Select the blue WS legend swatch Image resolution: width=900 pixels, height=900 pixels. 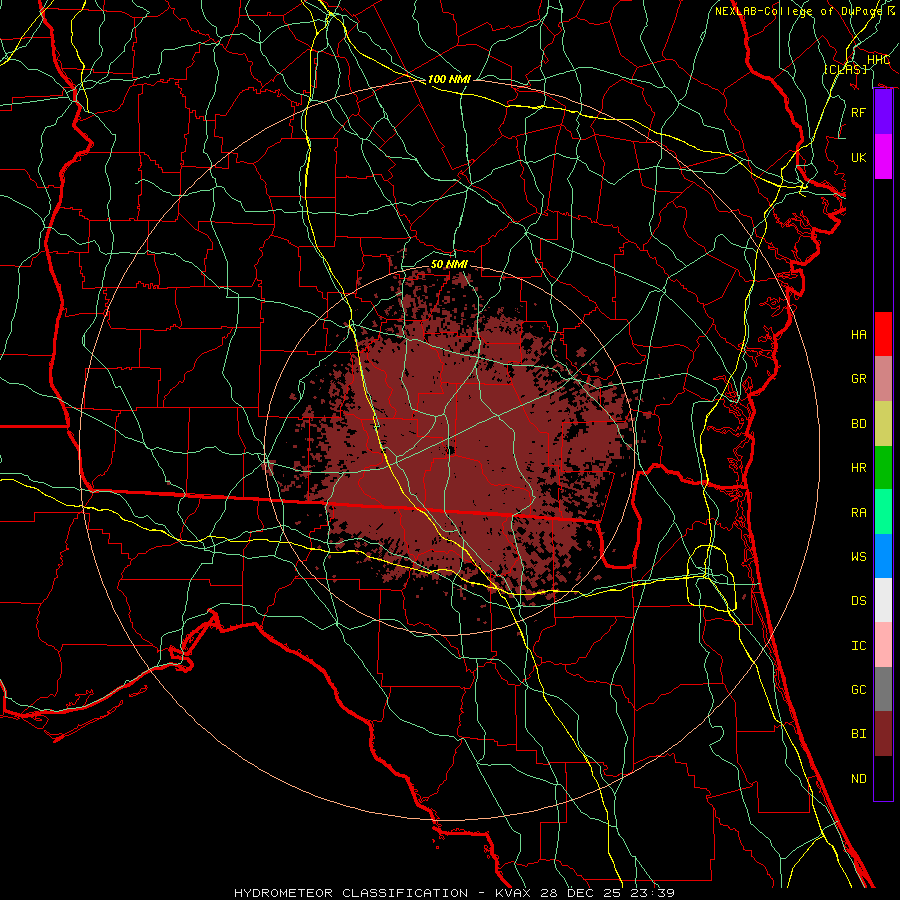click(883, 556)
